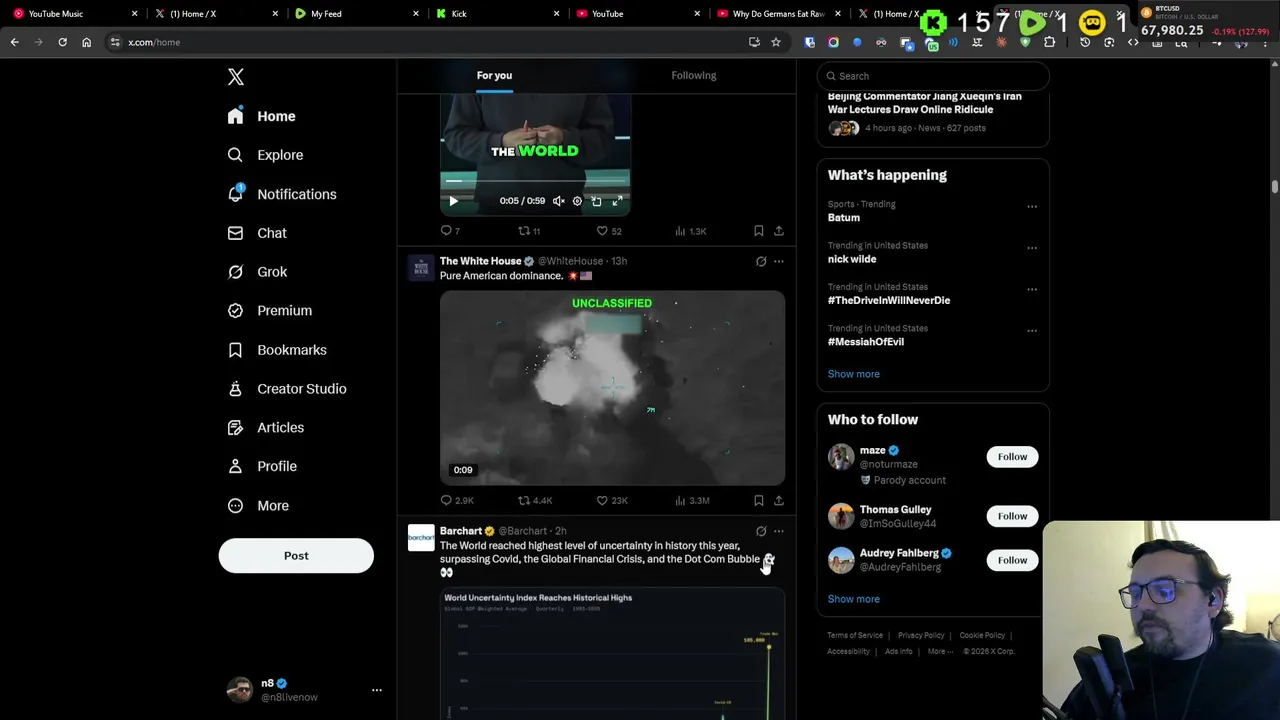Open Explore from the sidebar

[265, 155]
